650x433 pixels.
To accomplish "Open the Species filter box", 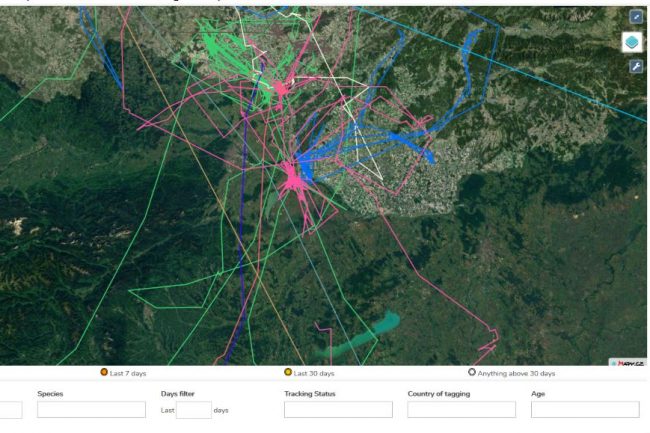I will (x=91, y=410).
